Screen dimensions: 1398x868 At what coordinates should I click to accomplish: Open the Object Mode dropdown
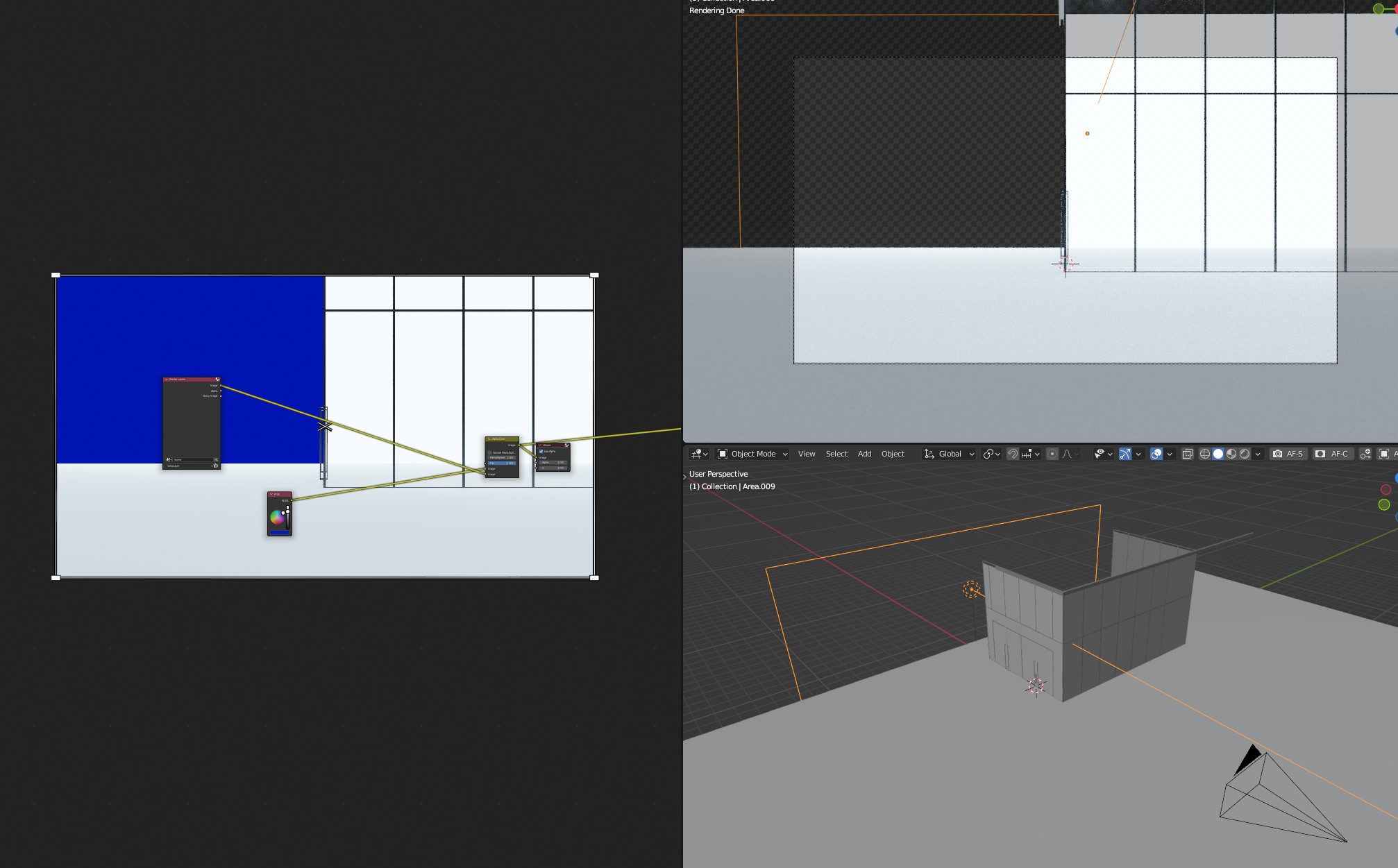pyautogui.click(x=752, y=454)
